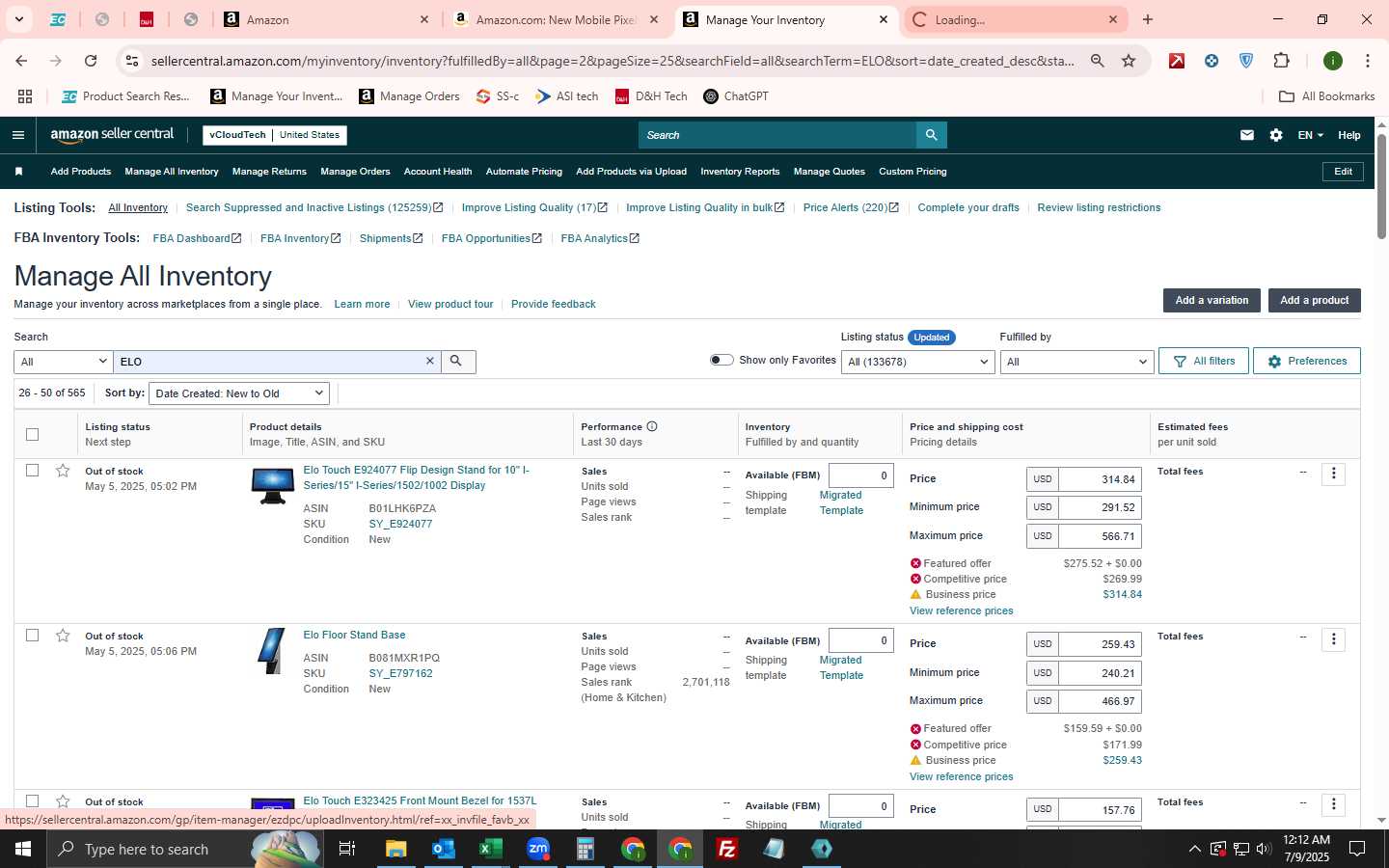The width and height of the screenshot is (1389, 868).
Task: Open the SKU SY_E797162 link
Action: click(400, 673)
